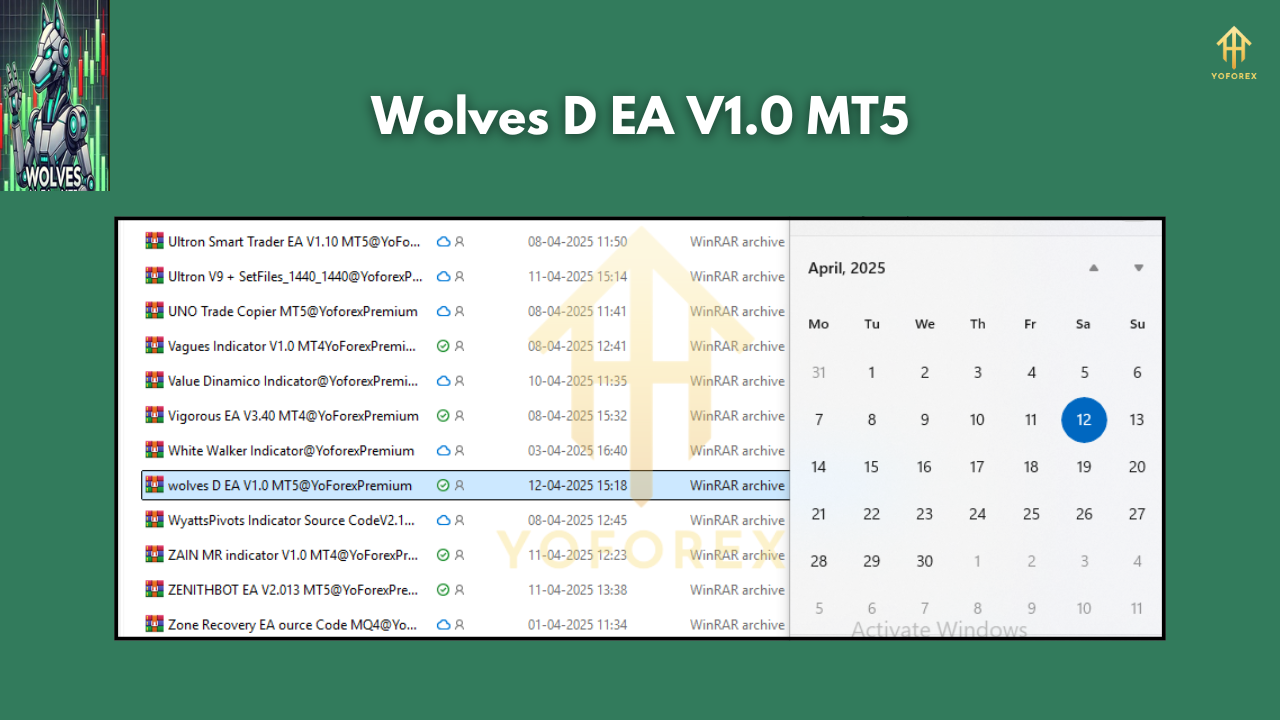Screen dimensions: 1280x720
Task: Click green synced status icon for Vigorous EA
Action: click(x=443, y=416)
